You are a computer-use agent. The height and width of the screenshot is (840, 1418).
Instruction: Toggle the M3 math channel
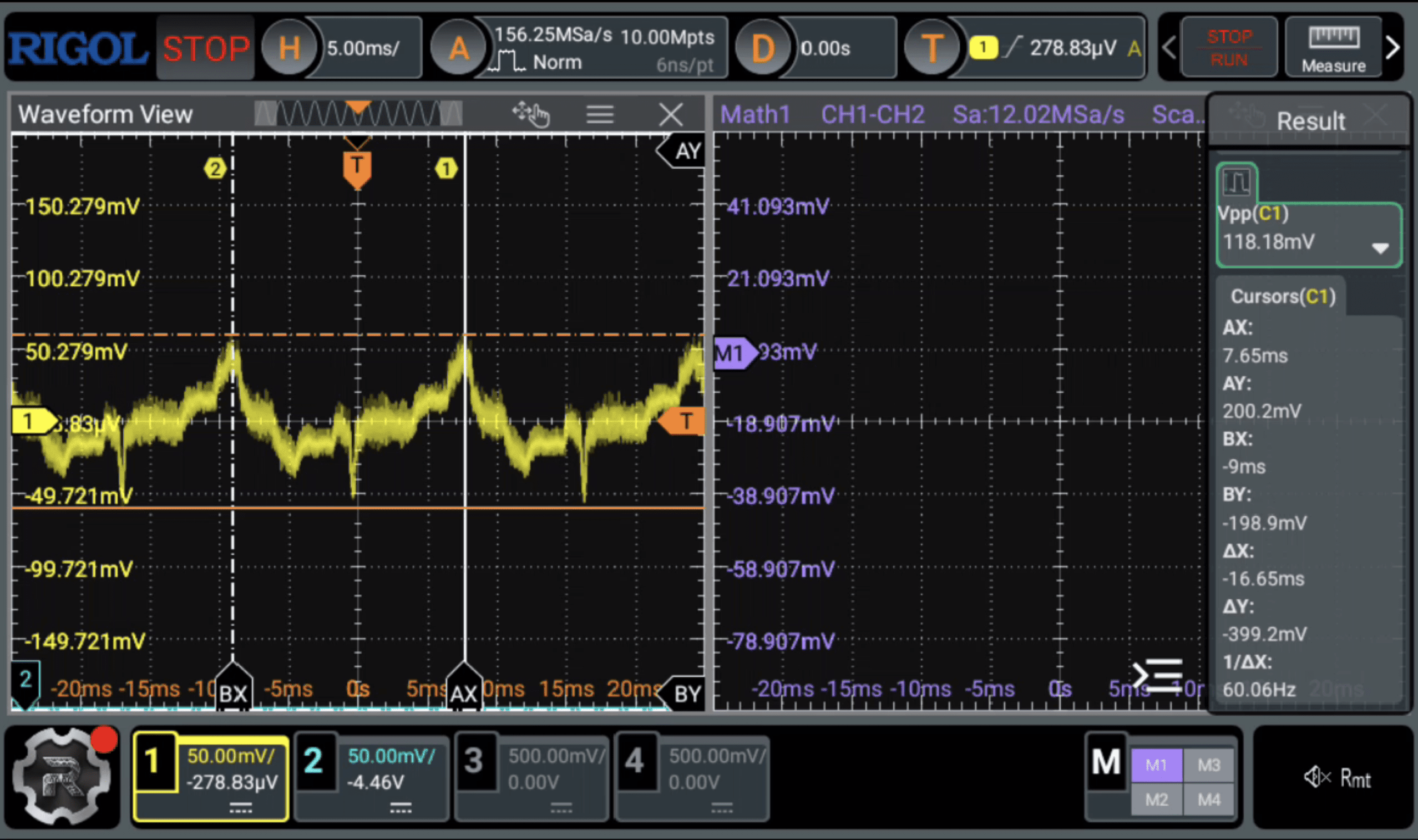tap(1209, 765)
